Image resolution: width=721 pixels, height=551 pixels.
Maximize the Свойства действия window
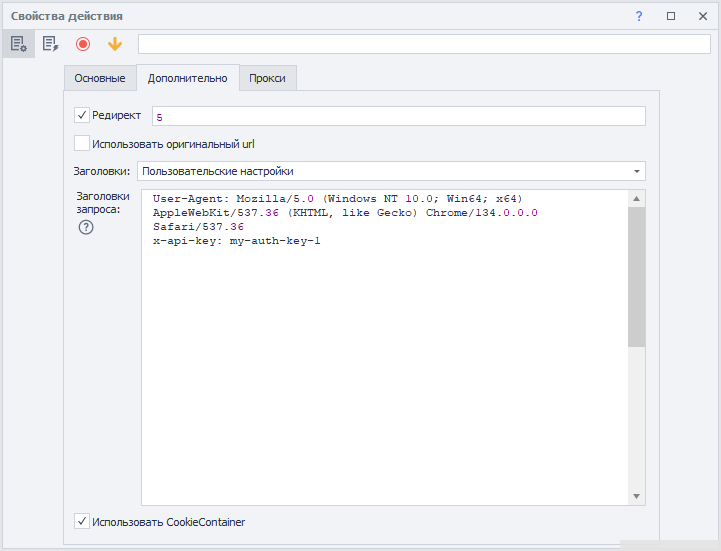click(x=670, y=16)
